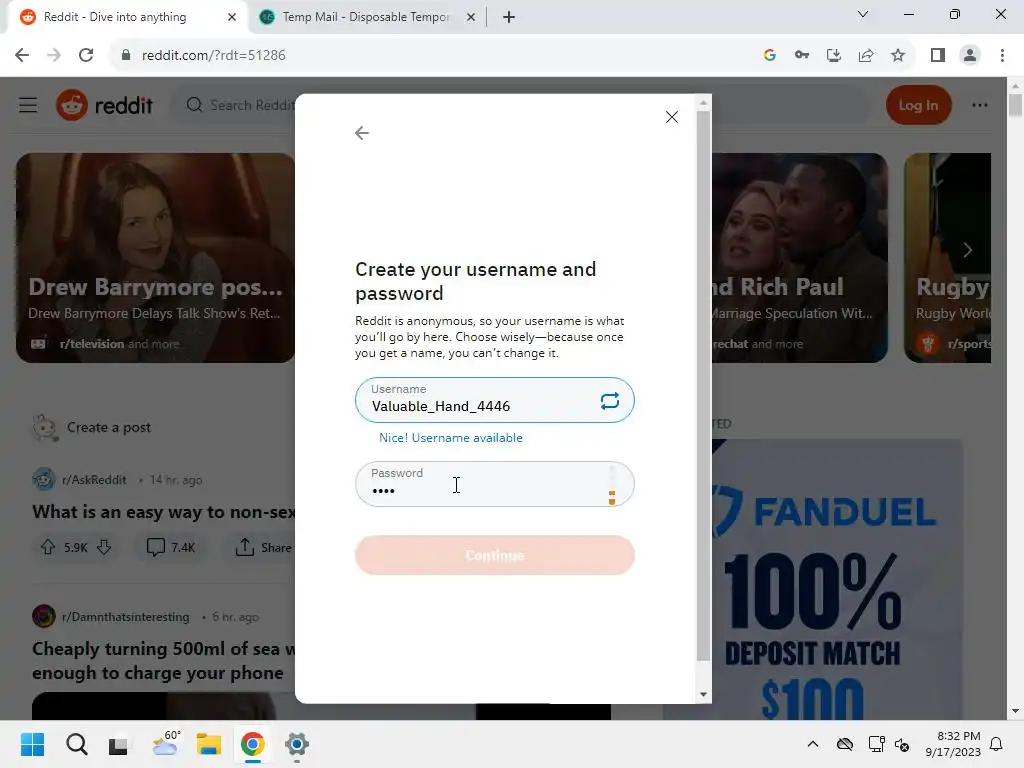Open the Reddit hamburger menu
Screen dimensions: 1024x768
[x=28, y=105]
